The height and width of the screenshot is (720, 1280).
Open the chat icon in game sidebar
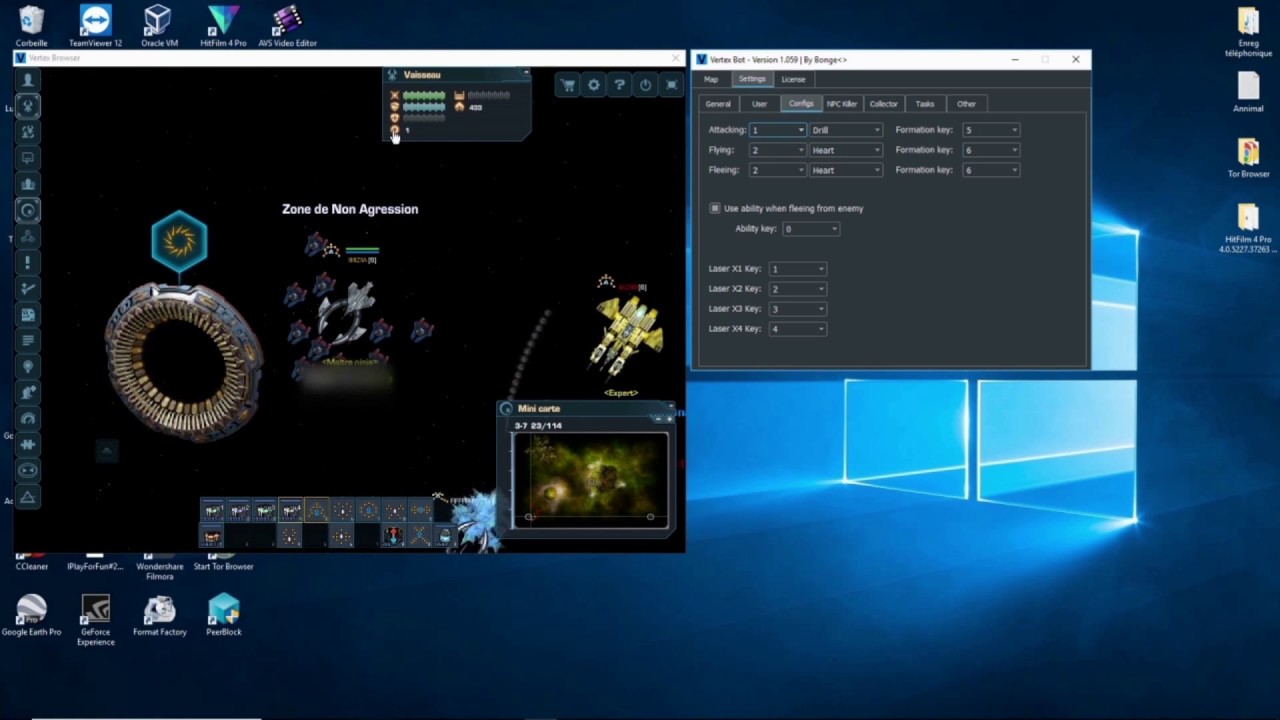[28, 158]
